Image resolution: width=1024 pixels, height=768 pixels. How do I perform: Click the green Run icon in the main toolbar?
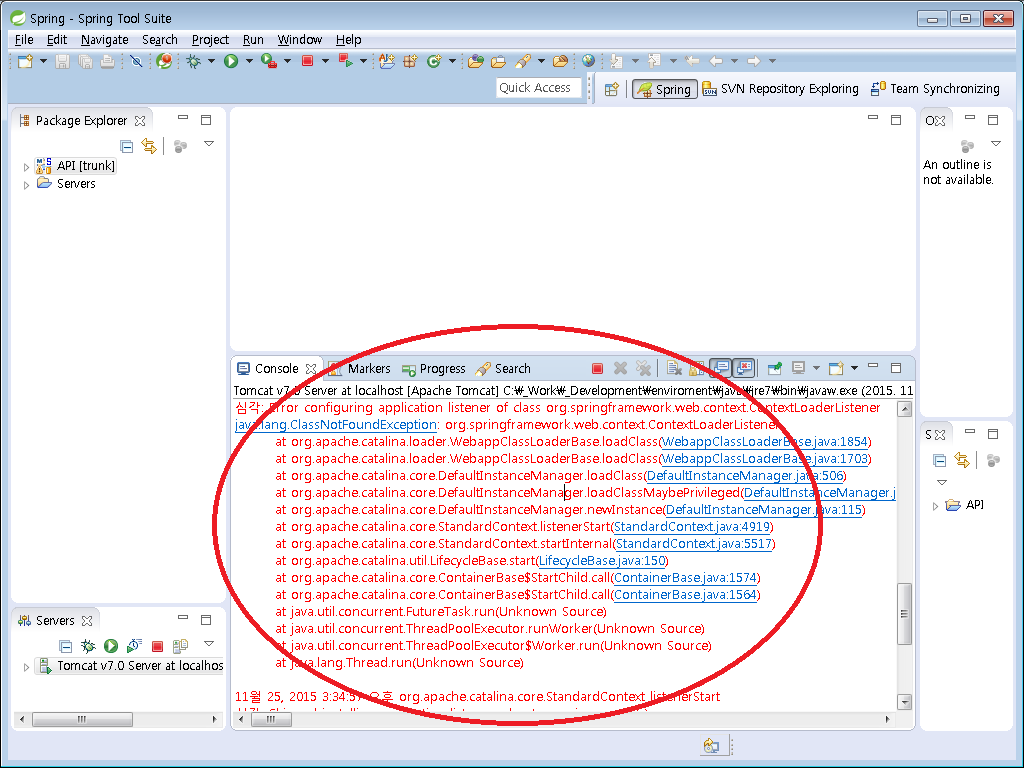click(x=231, y=61)
